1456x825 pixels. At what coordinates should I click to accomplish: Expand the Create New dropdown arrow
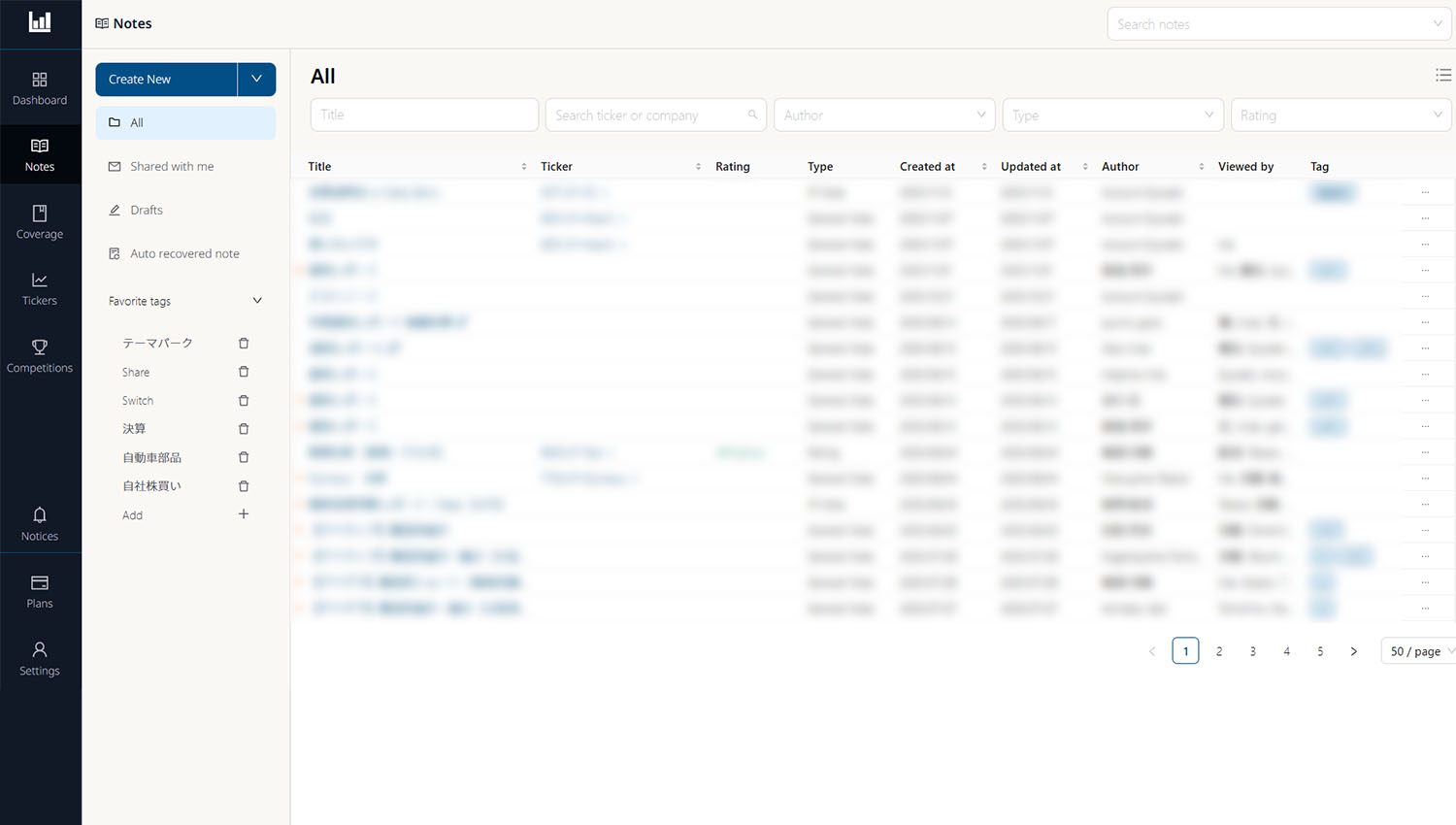click(256, 80)
